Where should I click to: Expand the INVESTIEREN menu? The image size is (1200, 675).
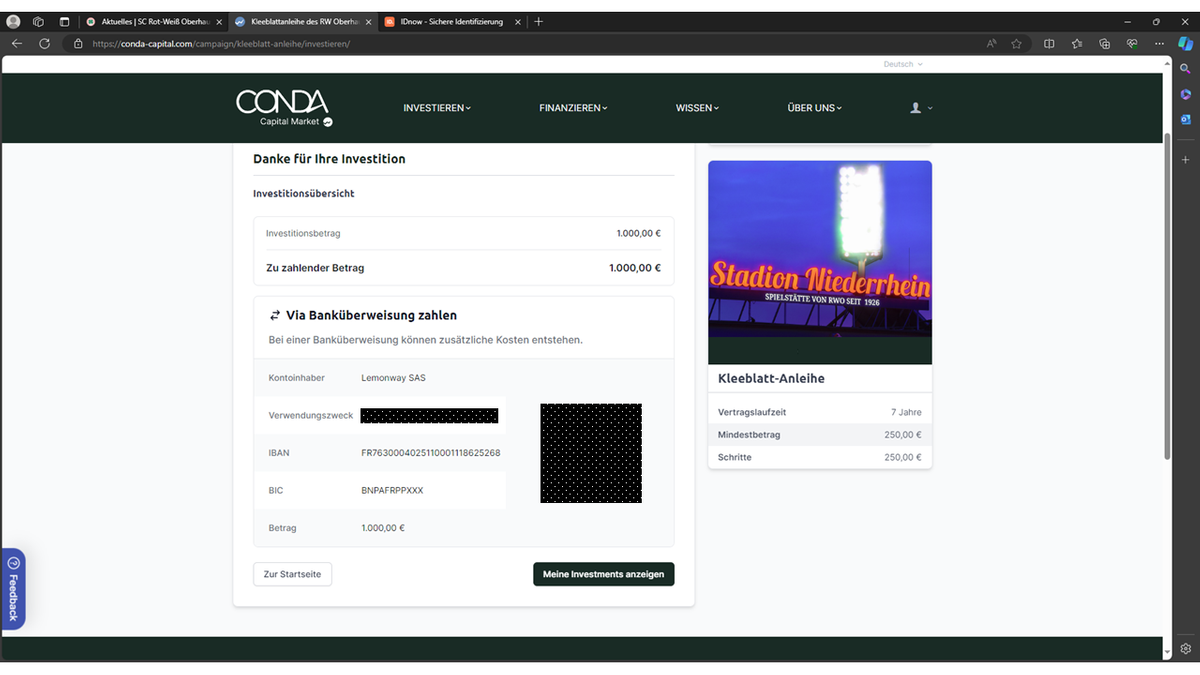pos(437,108)
